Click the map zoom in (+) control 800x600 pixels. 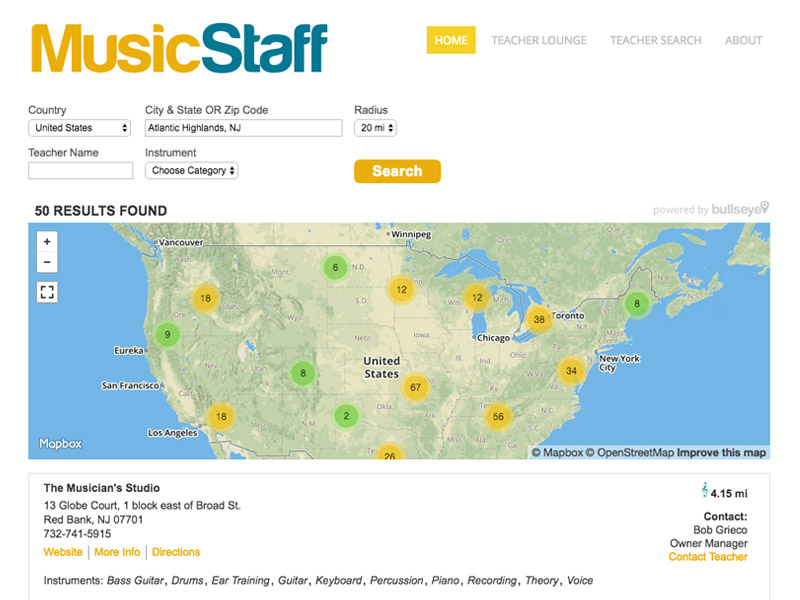coord(47,243)
